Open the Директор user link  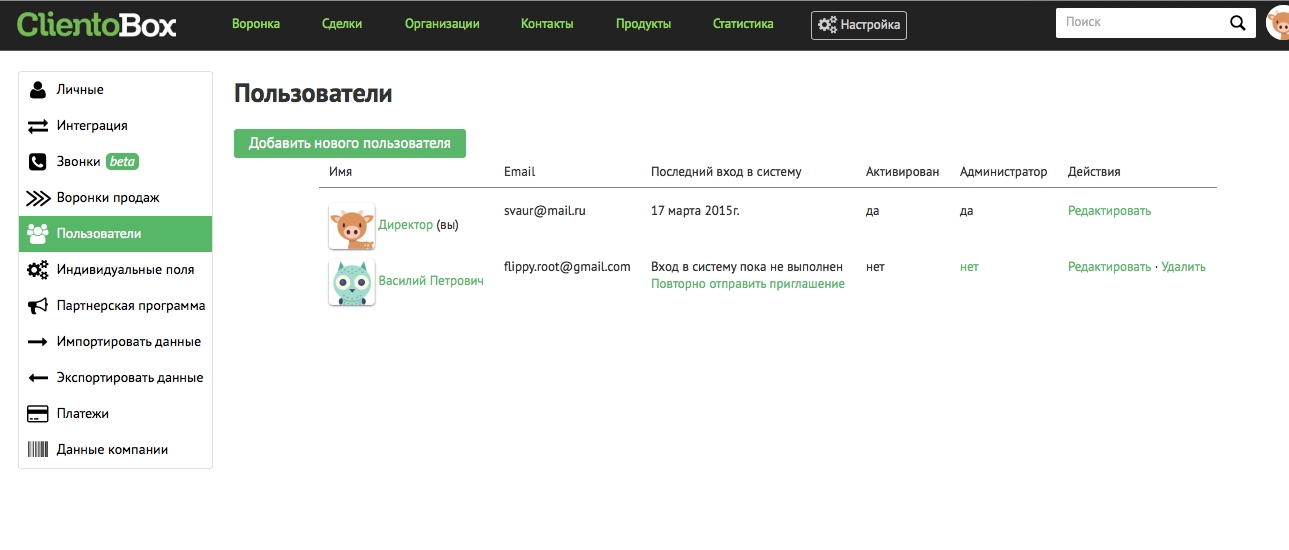pos(405,225)
